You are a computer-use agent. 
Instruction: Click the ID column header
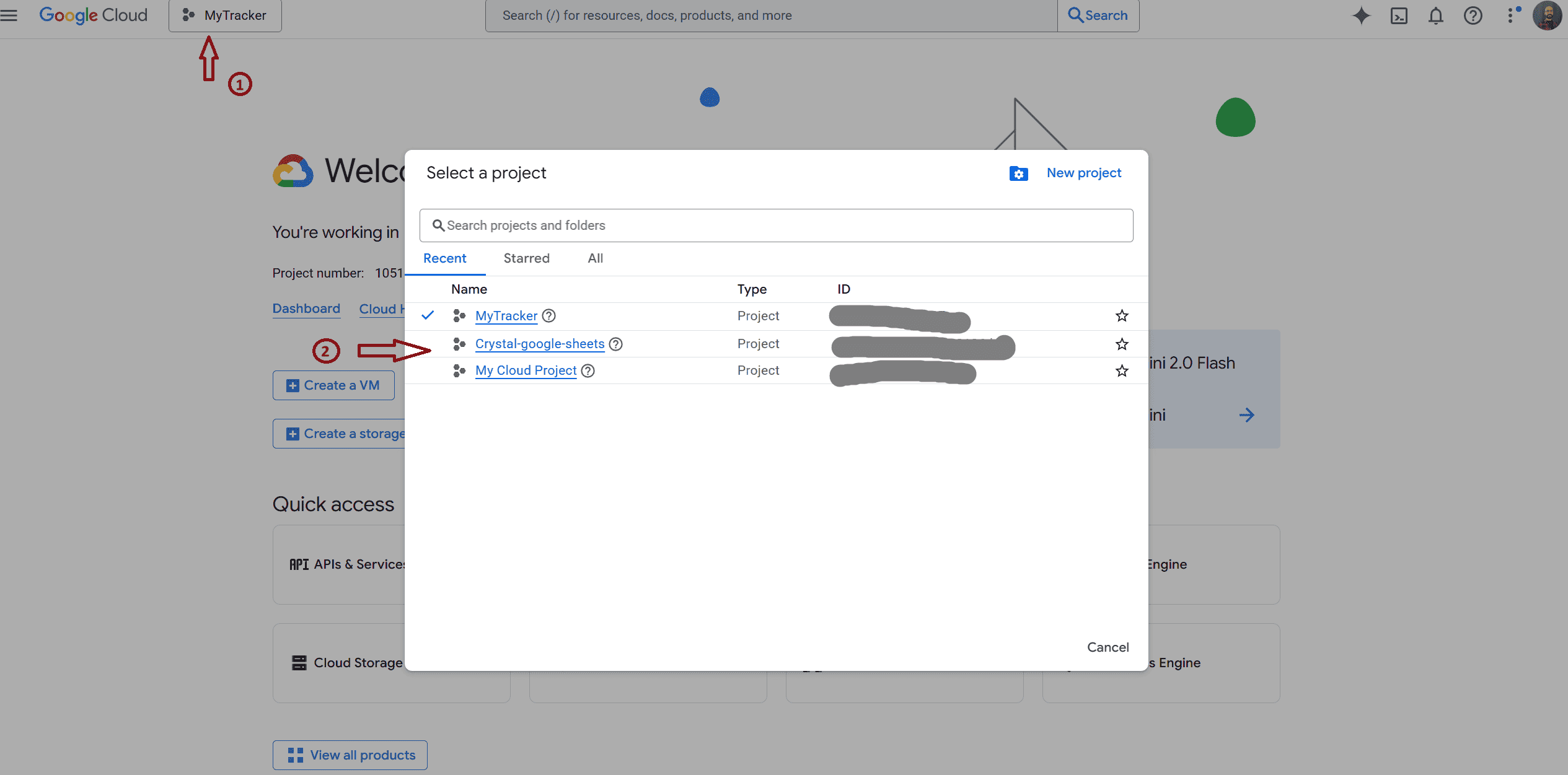click(843, 289)
